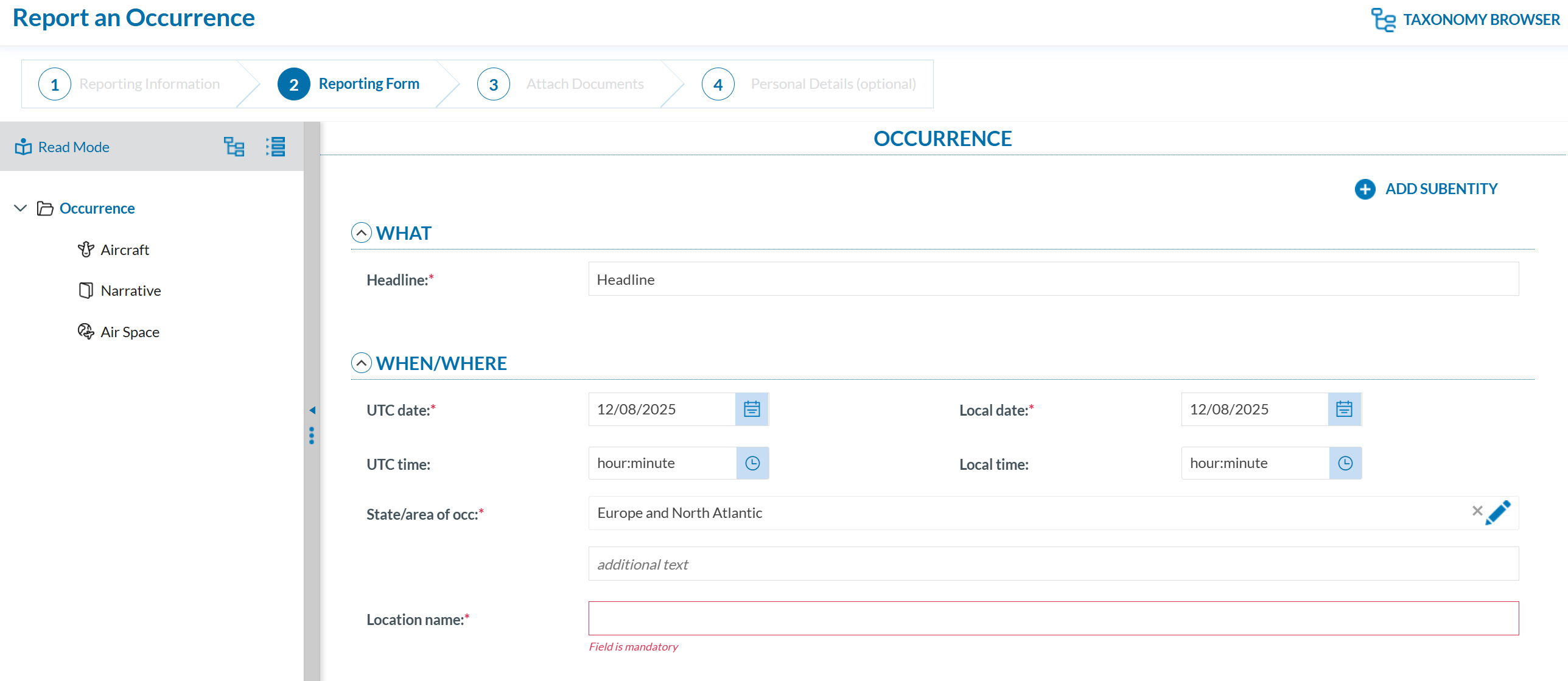Open the Local time clock picker
The height and width of the screenshot is (681, 1568).
tap(1345, 463)
